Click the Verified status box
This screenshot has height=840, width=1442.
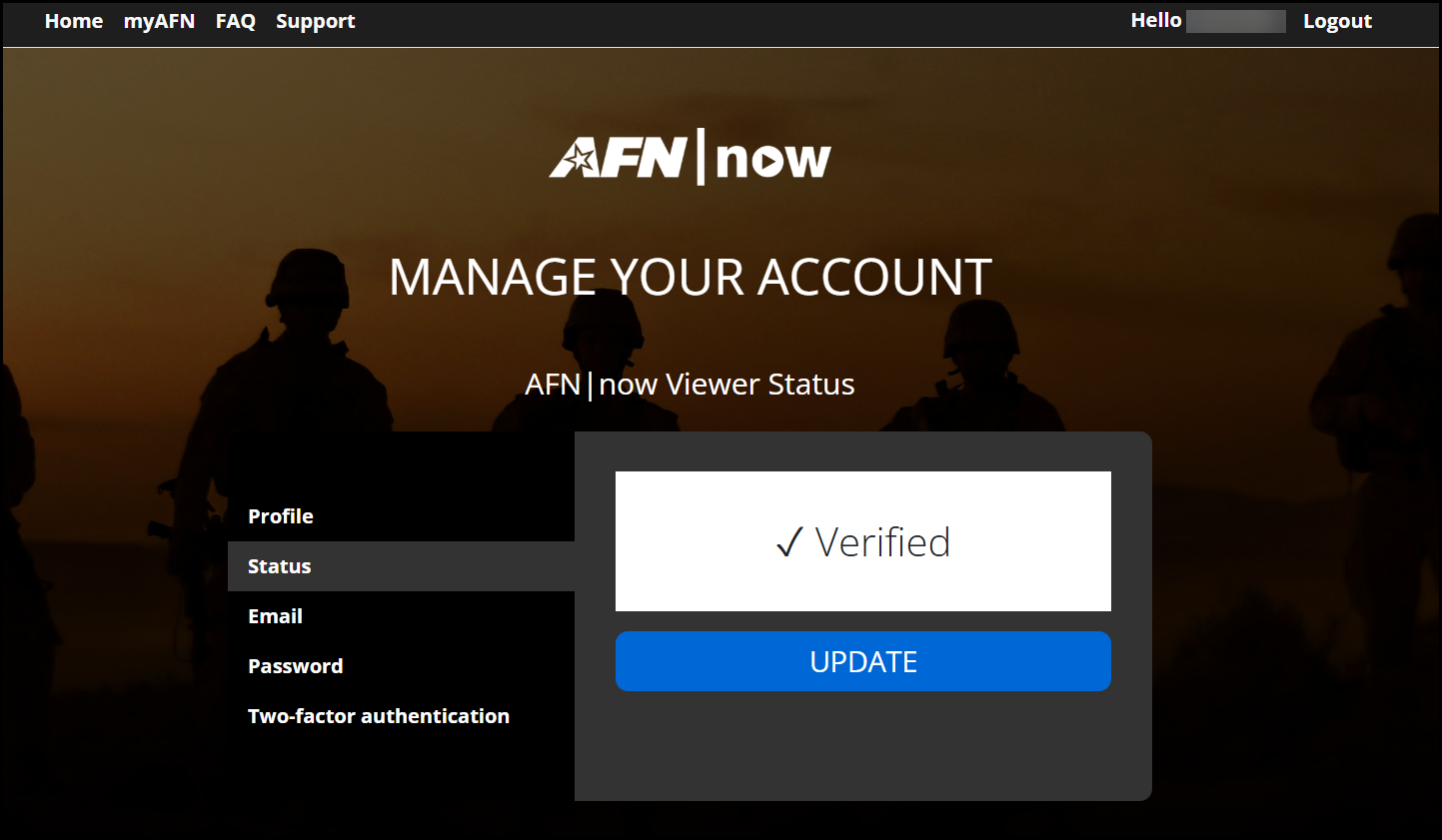coord(863,541)
